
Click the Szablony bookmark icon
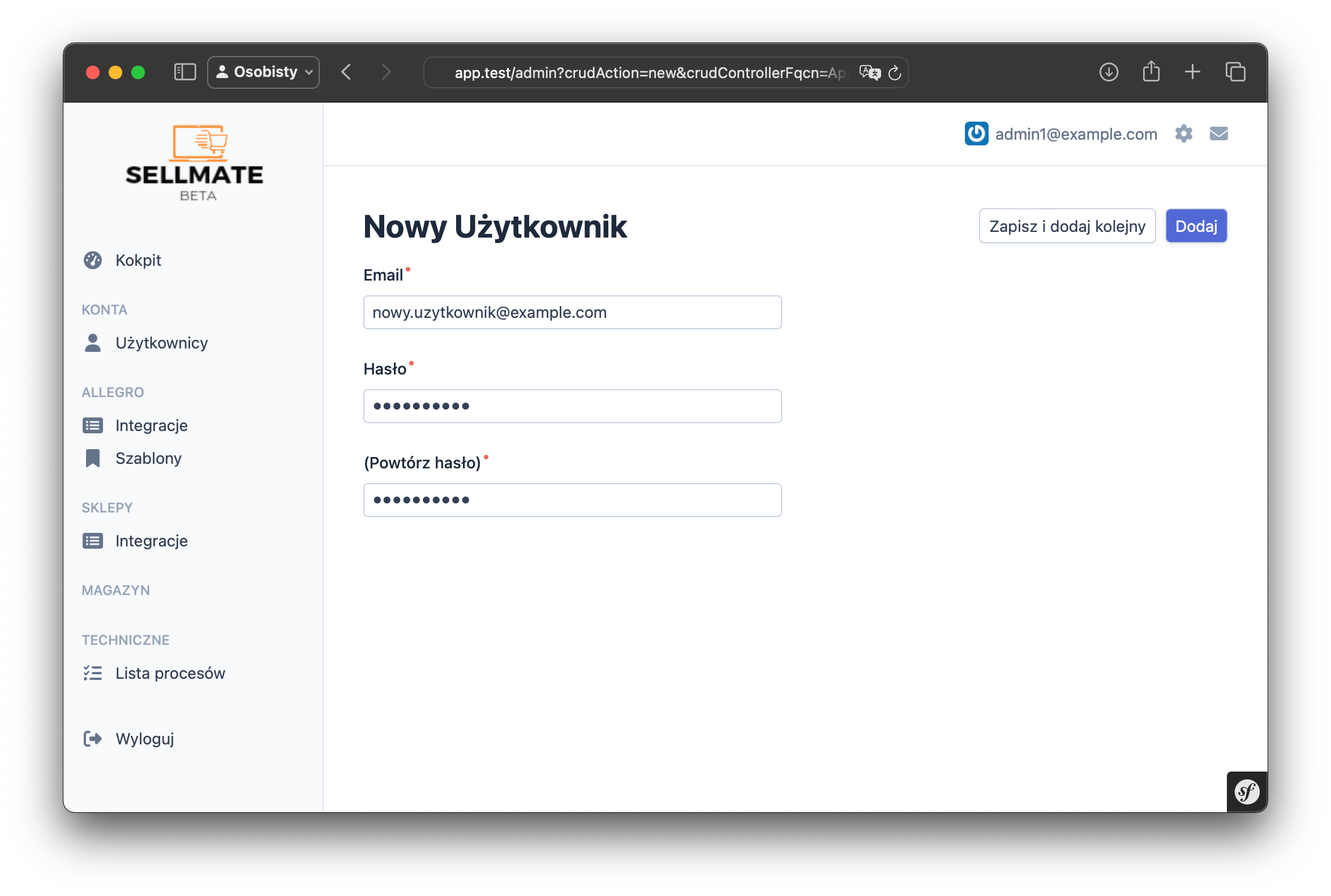pyautogui.click(x=93, y=458)
